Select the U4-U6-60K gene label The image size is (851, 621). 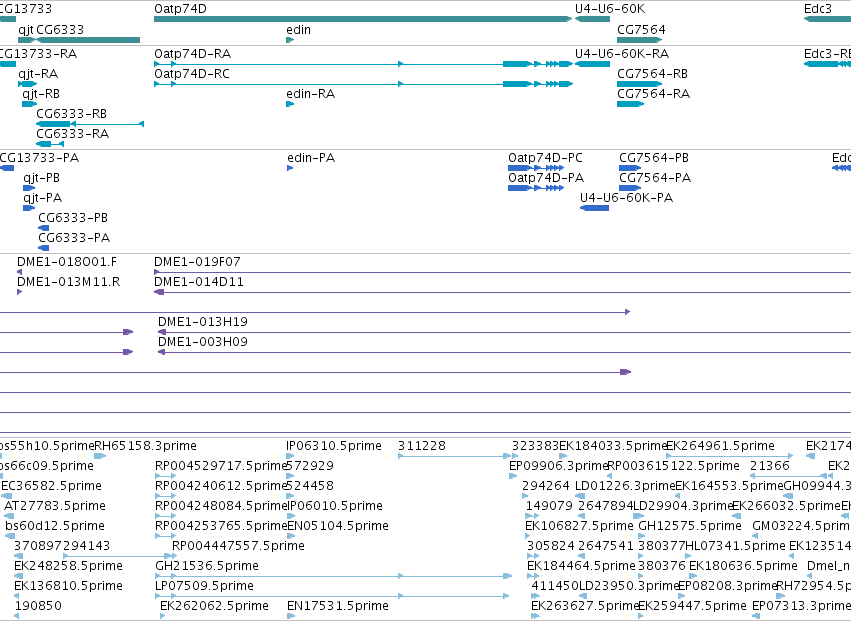610,9
